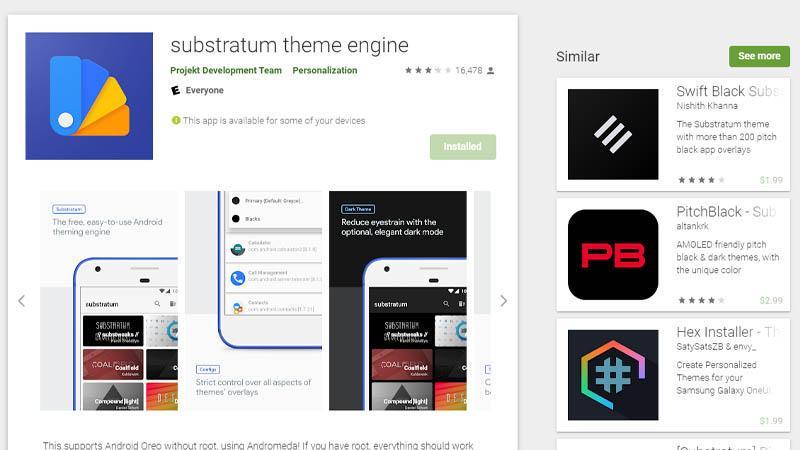
Task: Open the PitchBlack title link
Action: (727, 212)
